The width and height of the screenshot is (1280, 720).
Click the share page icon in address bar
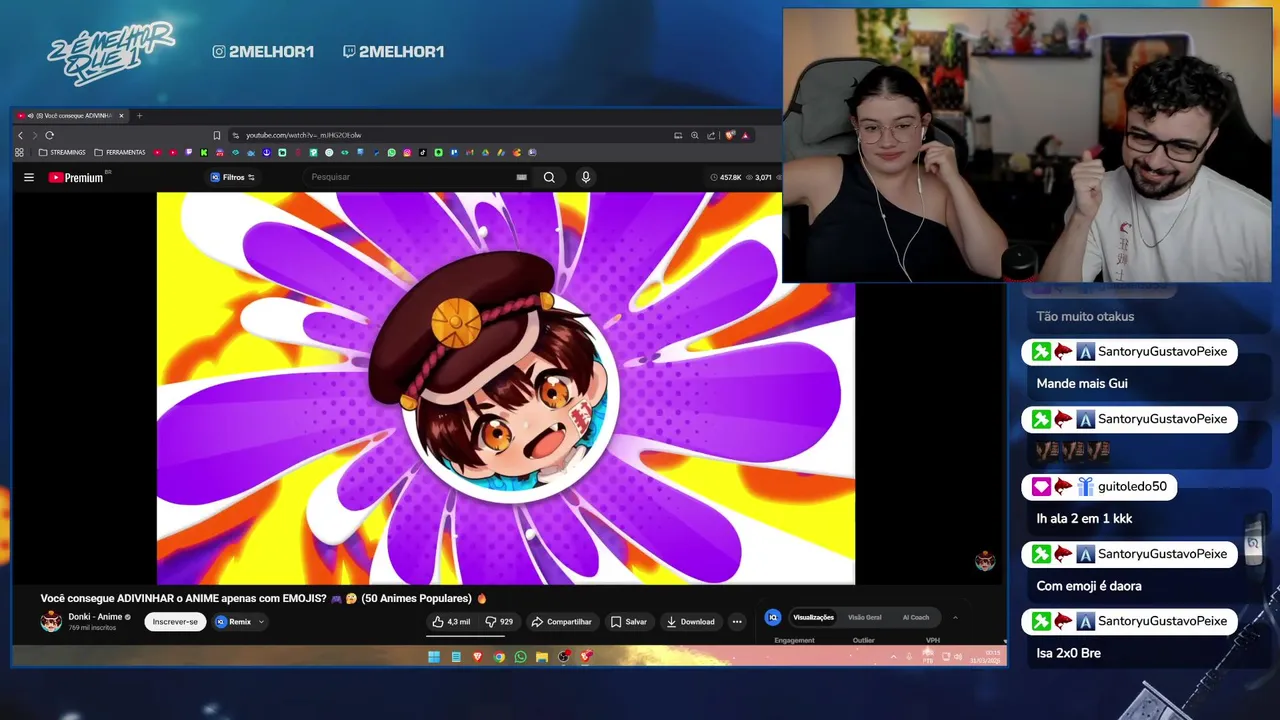tap(711, 135)
